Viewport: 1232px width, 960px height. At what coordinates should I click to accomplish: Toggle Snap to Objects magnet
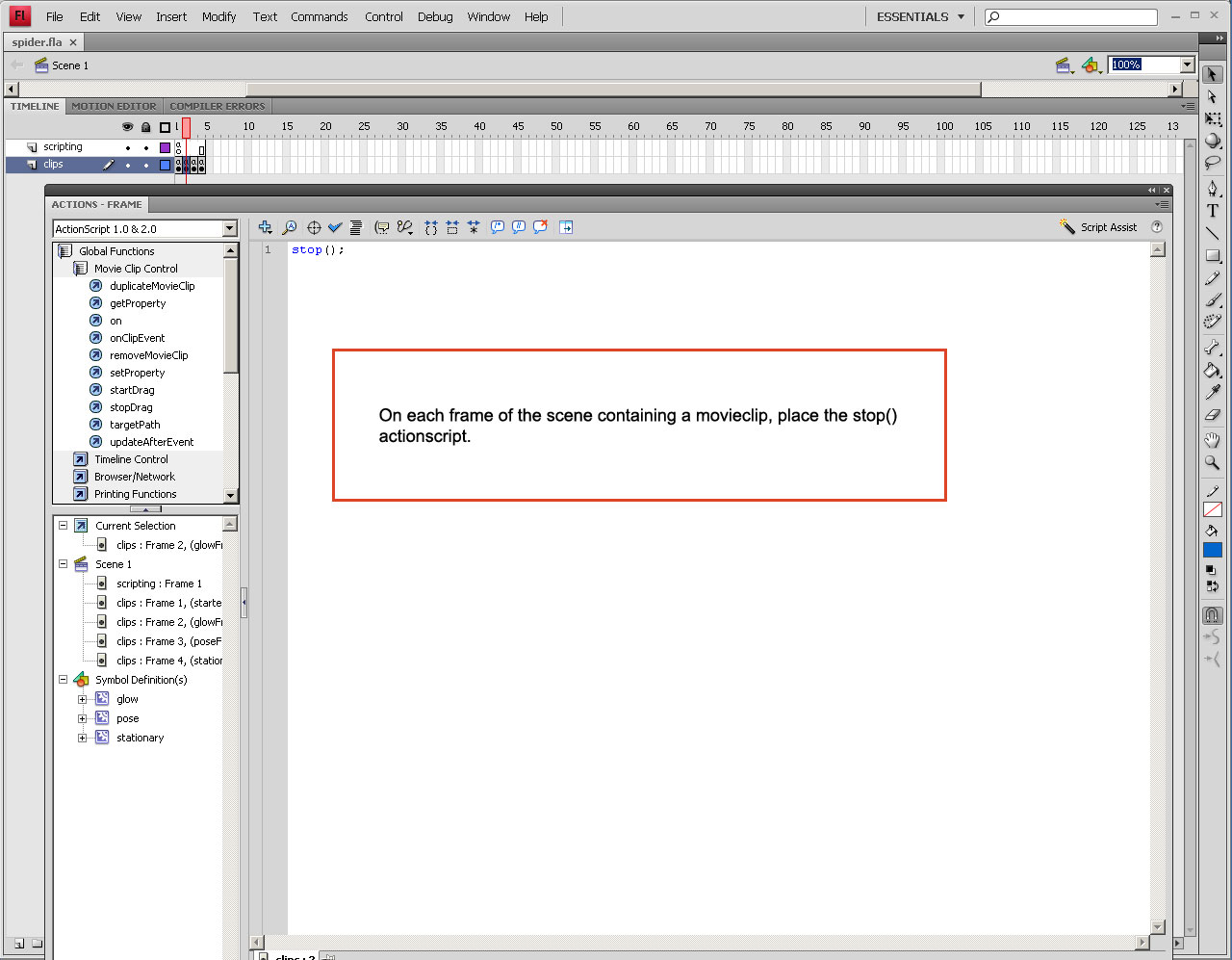[x=1213, y=615]
